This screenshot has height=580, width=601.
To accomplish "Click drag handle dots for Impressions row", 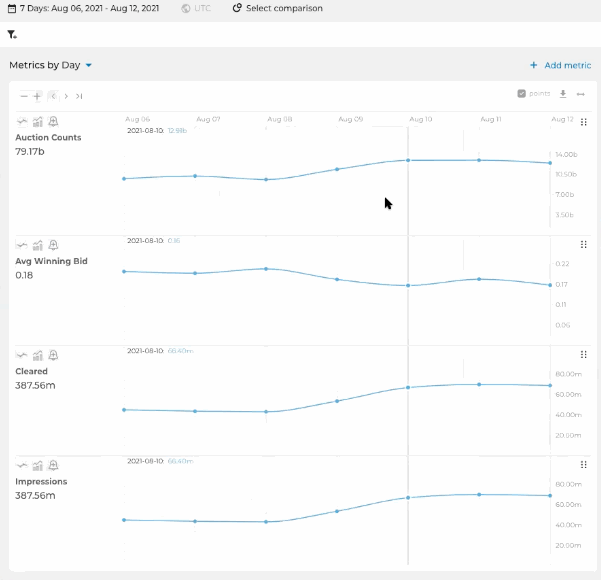I will click(583, 465).
